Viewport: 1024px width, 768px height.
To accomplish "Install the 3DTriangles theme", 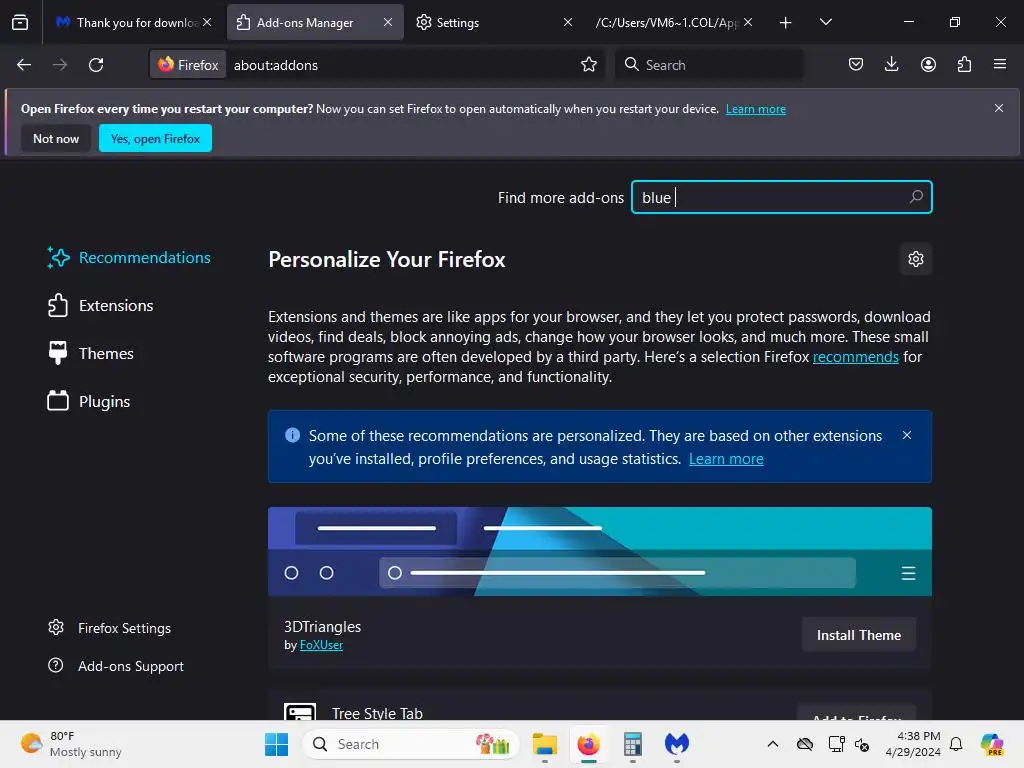I will point(859,635).
